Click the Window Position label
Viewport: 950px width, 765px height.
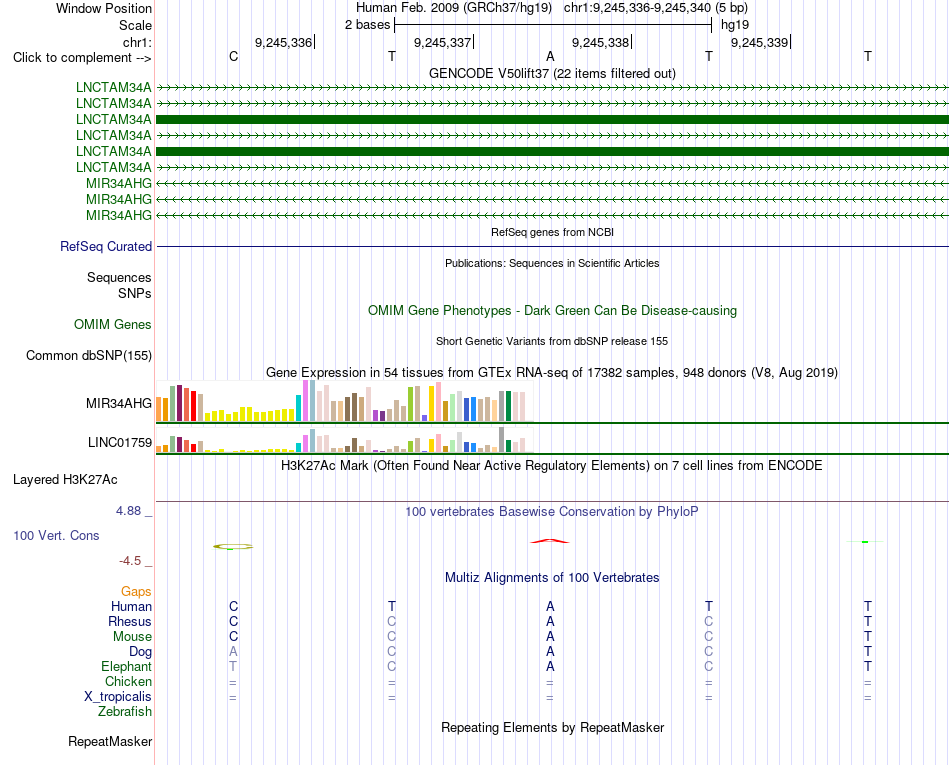(x=104, y=8)
